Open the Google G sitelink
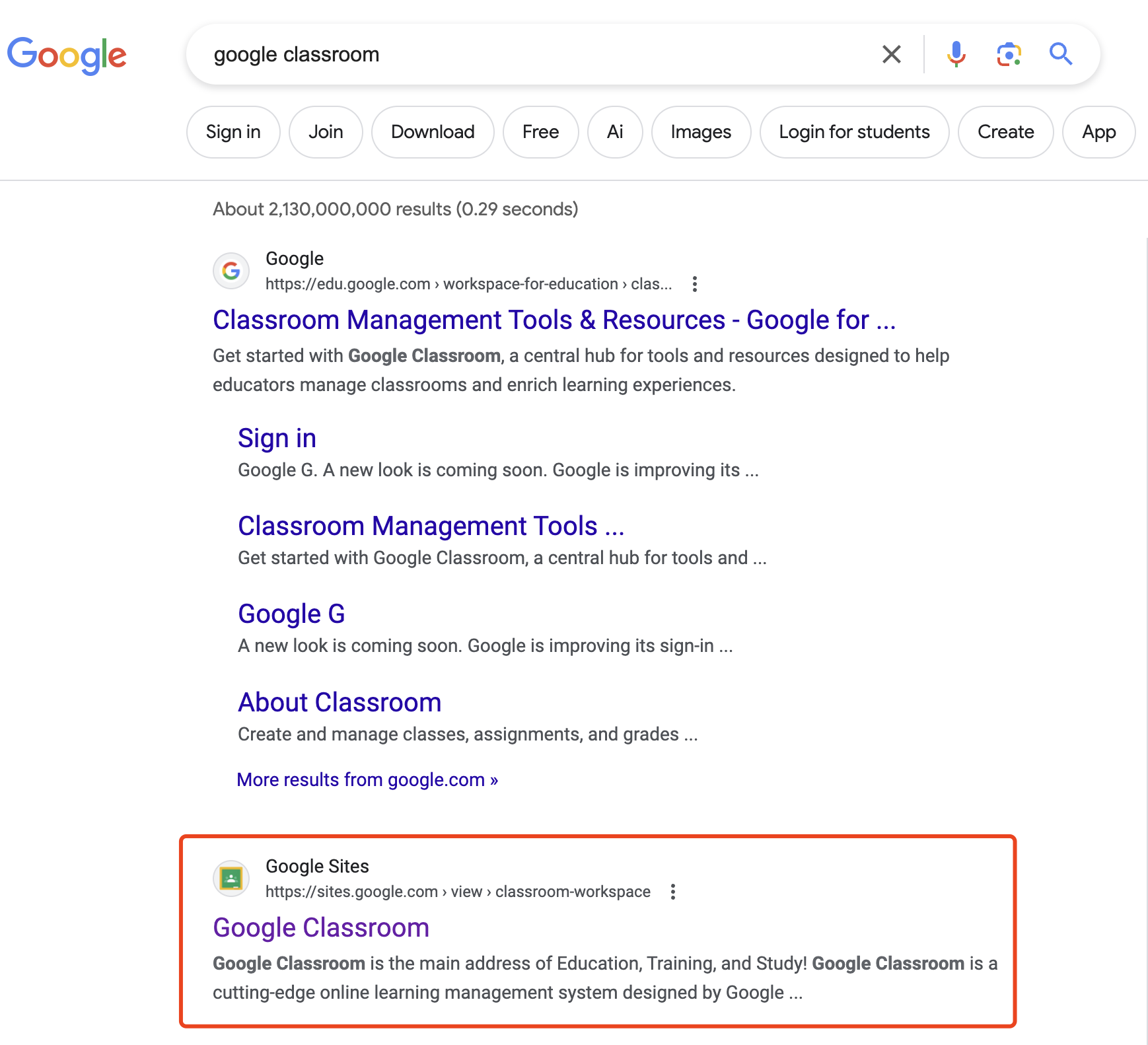 point(291,614)
